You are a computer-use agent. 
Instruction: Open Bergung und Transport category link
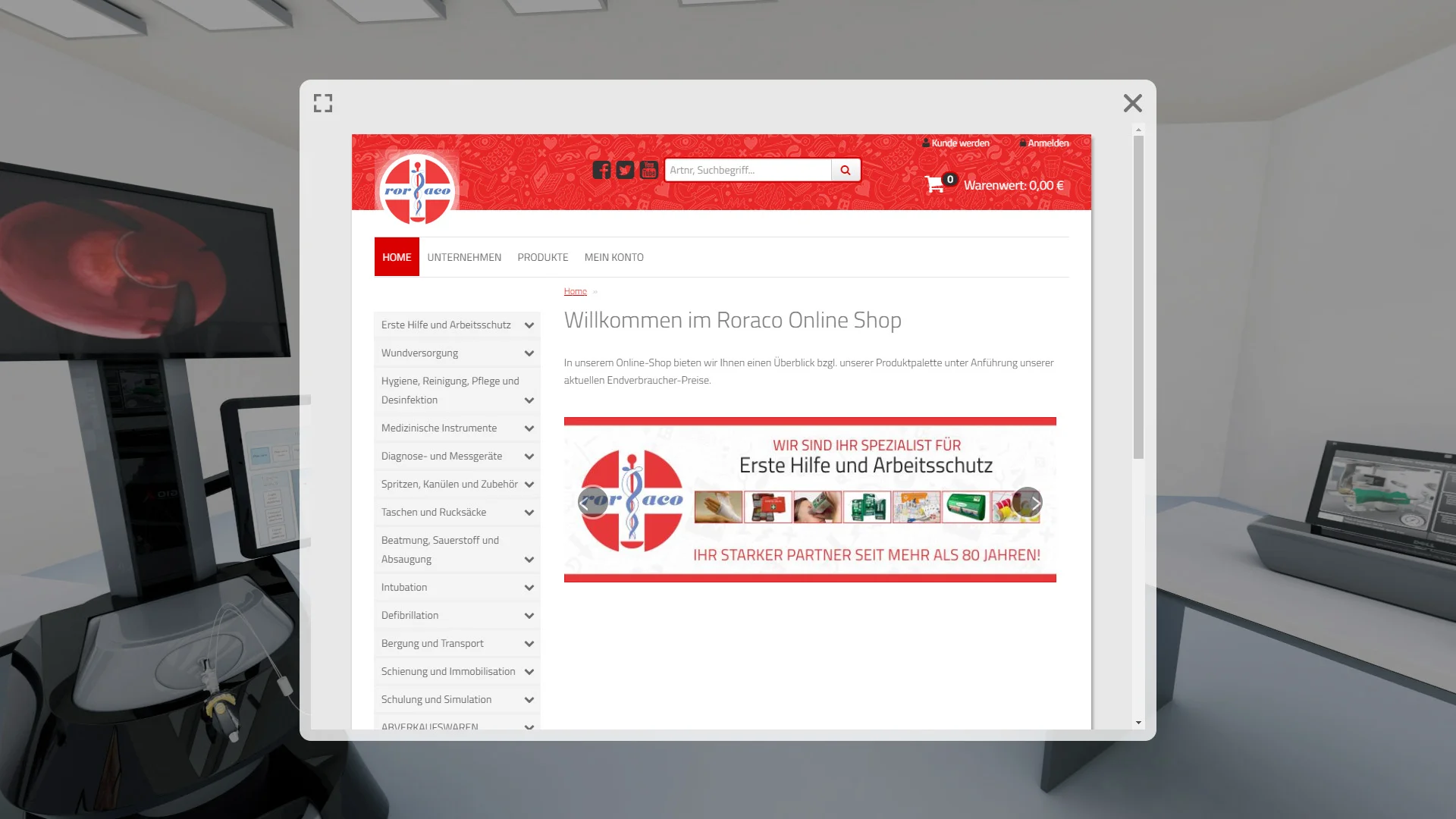click(432, 643)
